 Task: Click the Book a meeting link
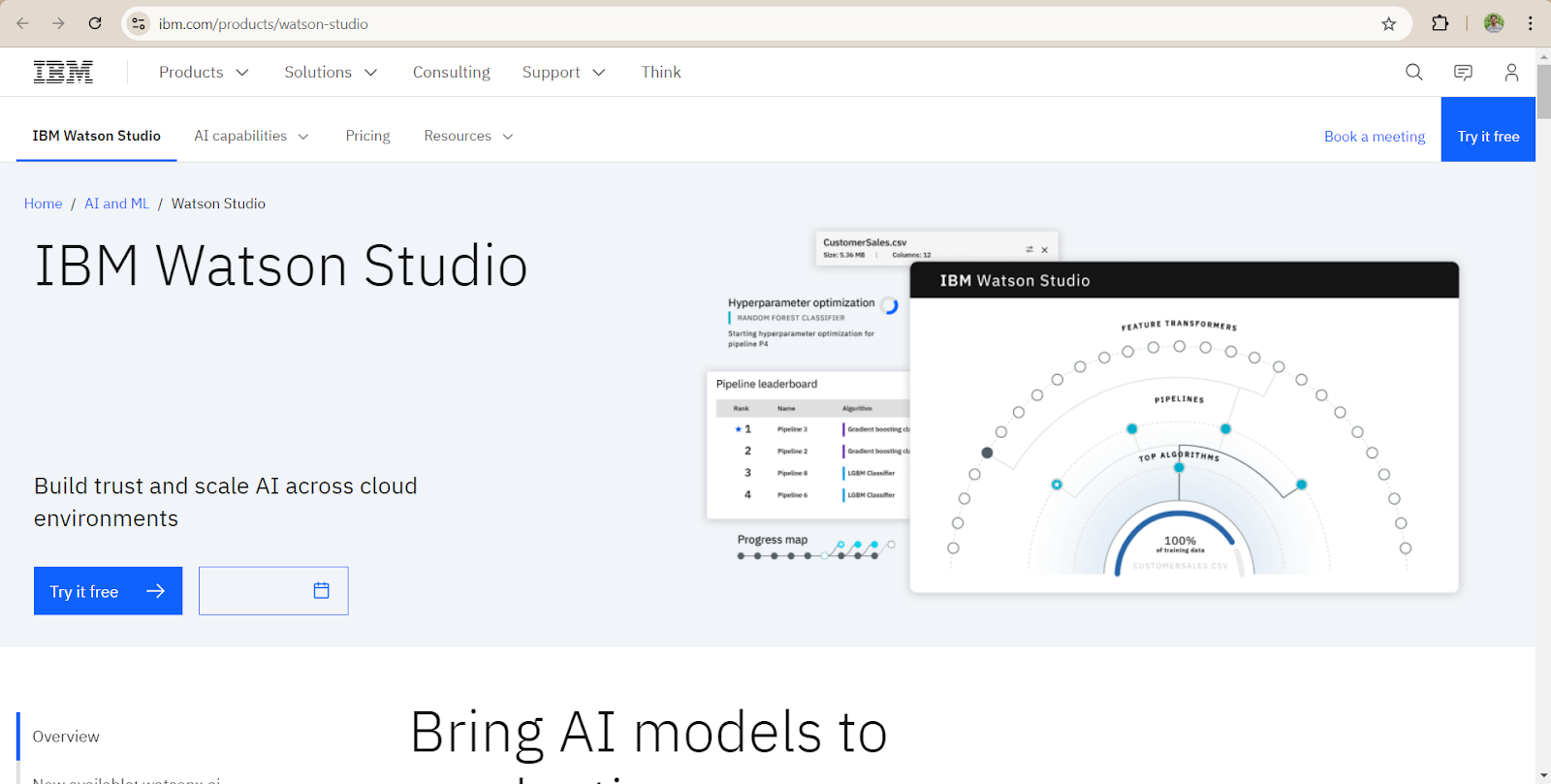(x=1375, y=137)
